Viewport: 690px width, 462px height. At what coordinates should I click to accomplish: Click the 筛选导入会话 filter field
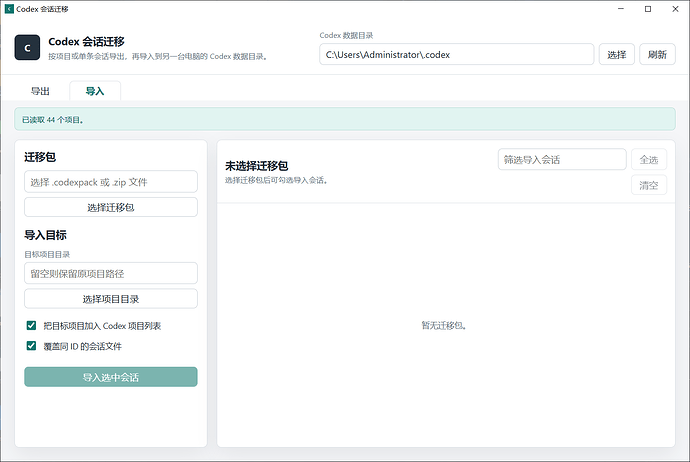pos(562,159)
